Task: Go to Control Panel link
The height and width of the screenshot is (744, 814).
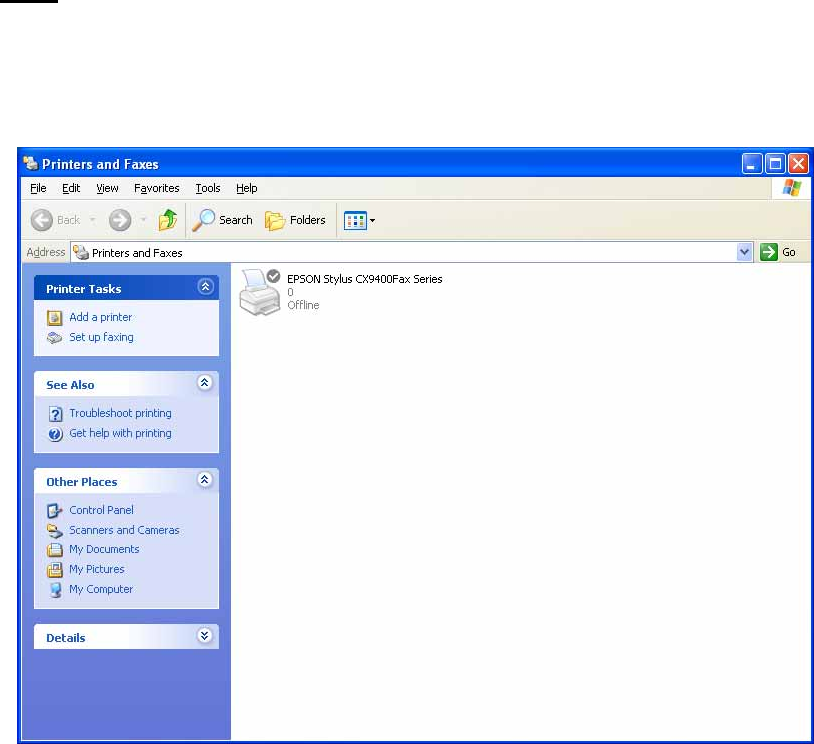Action: coord(101,510)
